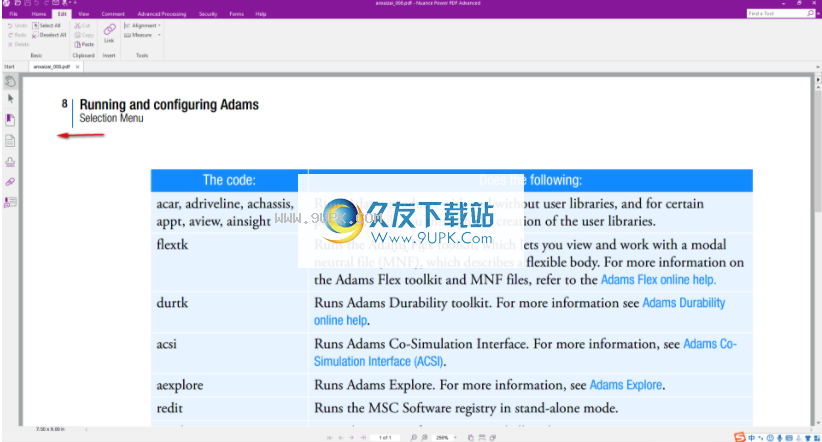Switch to the Forms ribbon tab
Image resolution: width=822 pixels, height=442 pixels.
236,14
